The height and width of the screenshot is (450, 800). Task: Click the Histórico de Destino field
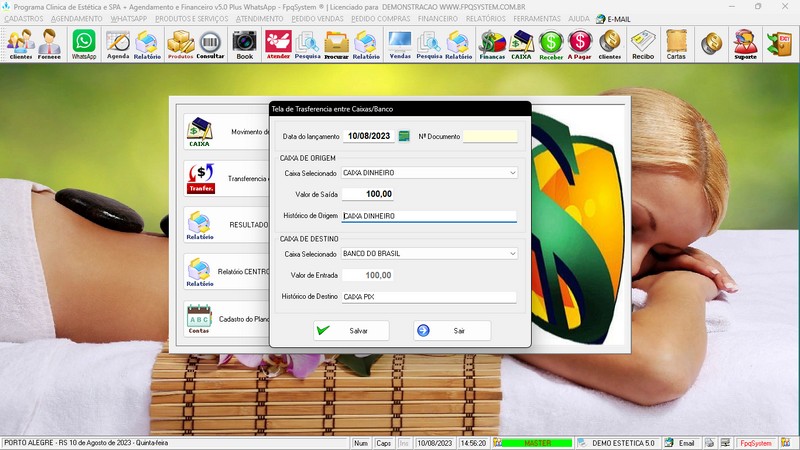(429, 296)
